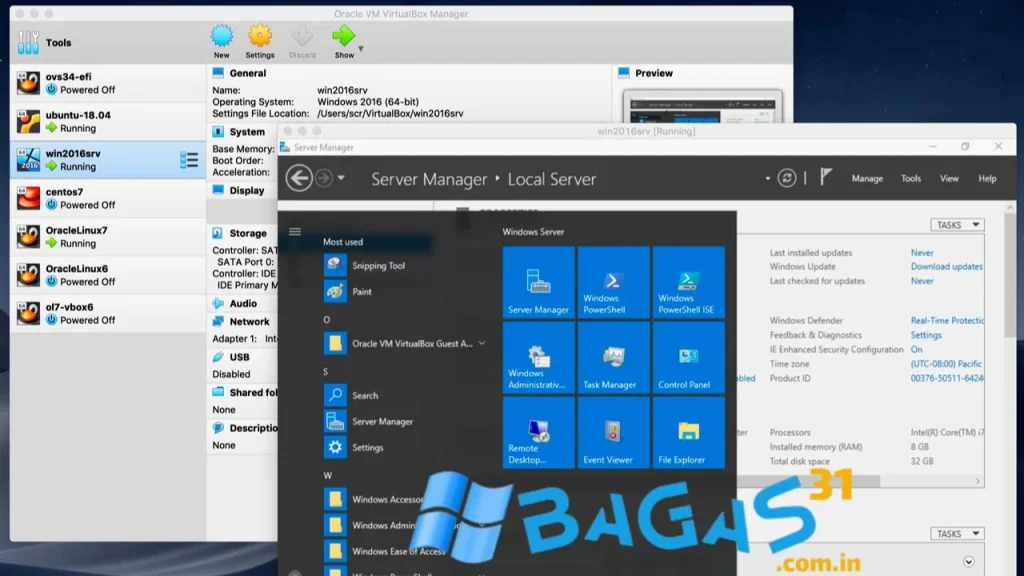1024x576 pixels.
Task: Open the Control Panel tile
Action: 688,357
